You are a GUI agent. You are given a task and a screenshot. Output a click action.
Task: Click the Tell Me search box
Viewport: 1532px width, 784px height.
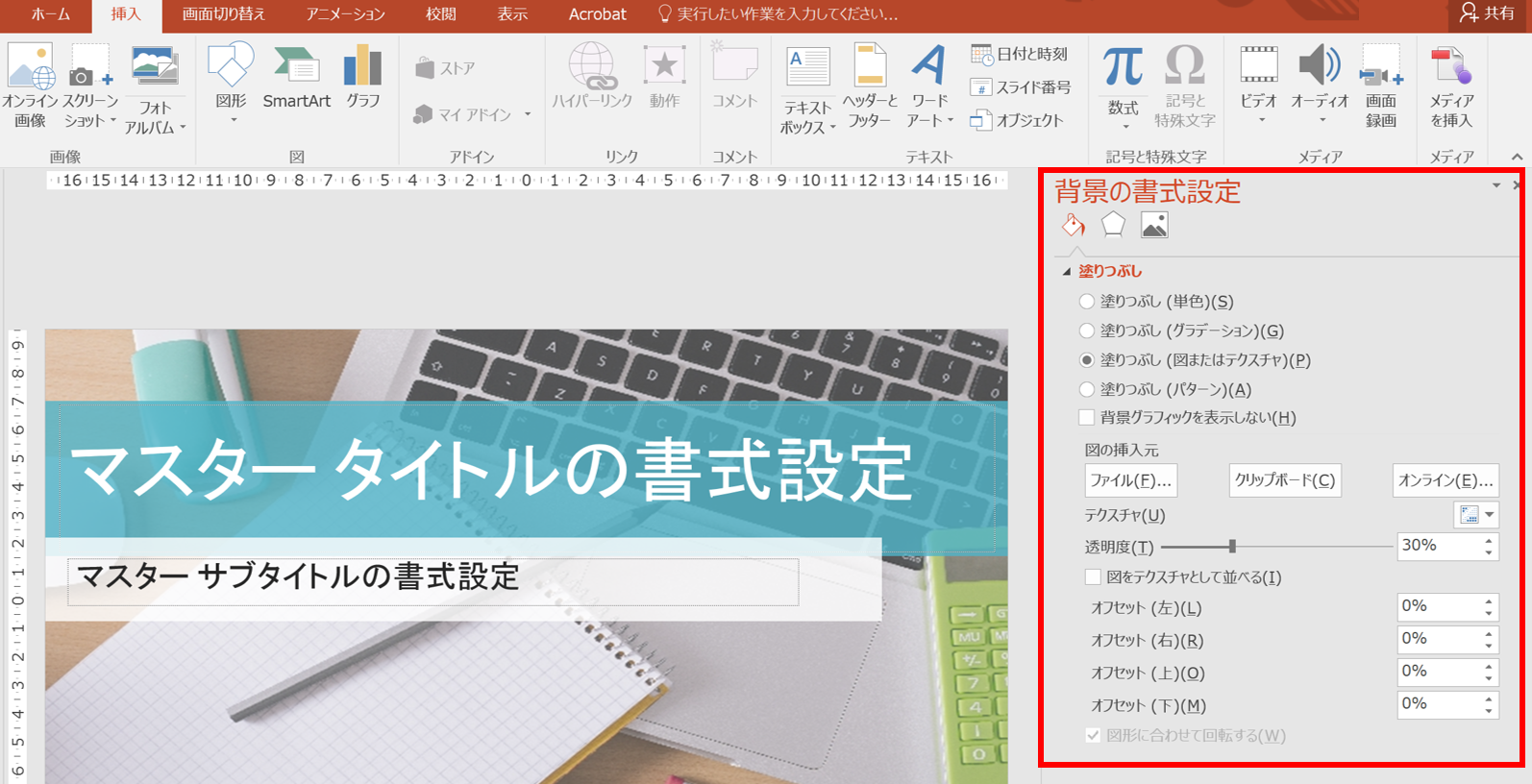[x=778, y=14]
